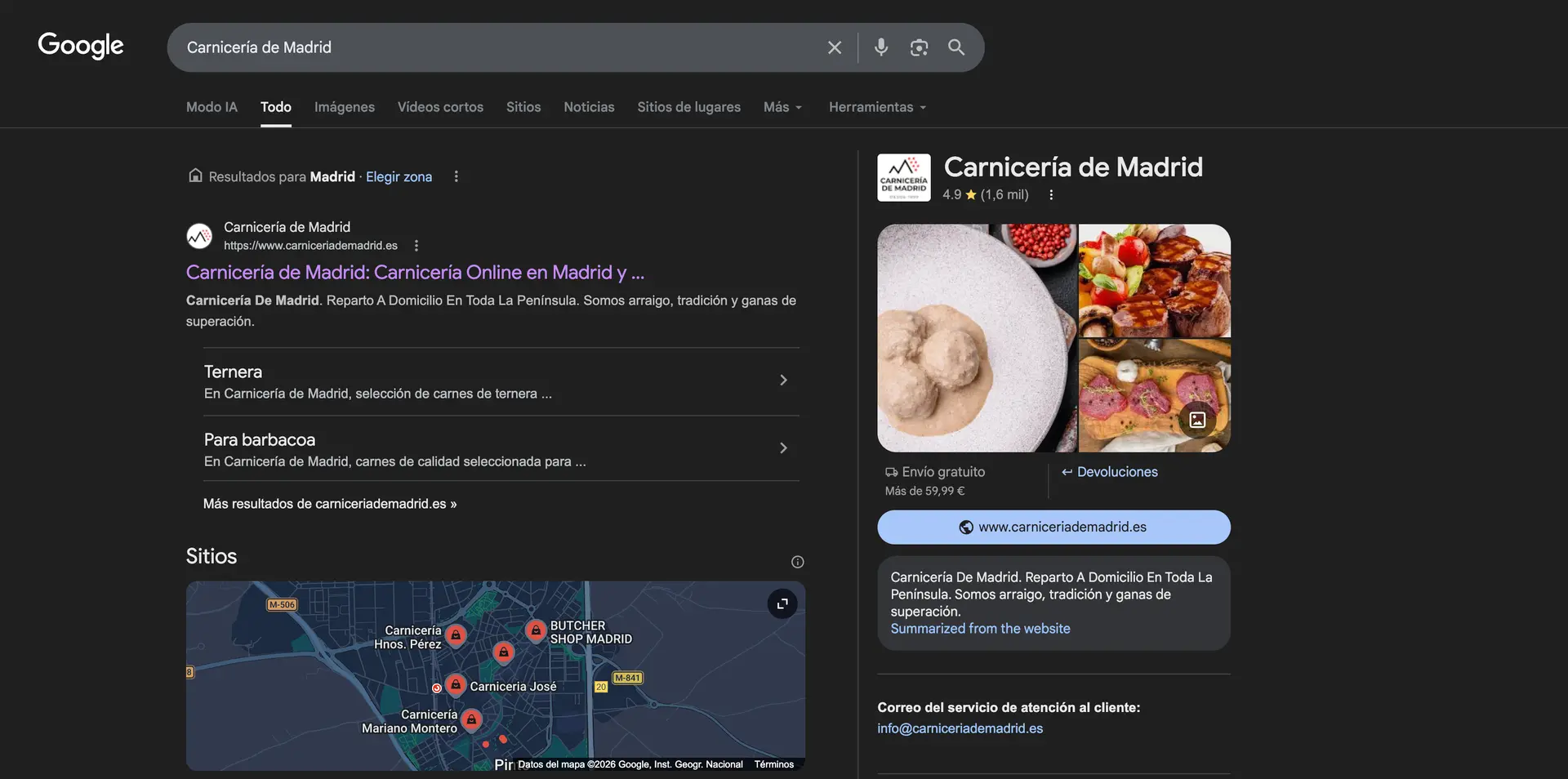Click the home icon next to Resultados para Madrid
The height and width of the screenshot is (779, 1568).
pos(195,176)
